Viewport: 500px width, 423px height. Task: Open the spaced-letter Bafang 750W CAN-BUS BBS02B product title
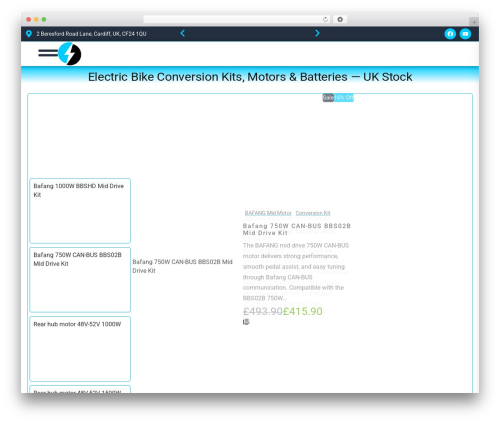pos(296,229)
